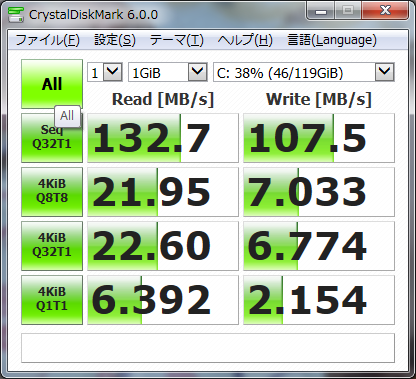Click the 4KiB Q1T1 read result 6.392
The height and width of the screenshot is (379, 416).
(x=163, y=300)
